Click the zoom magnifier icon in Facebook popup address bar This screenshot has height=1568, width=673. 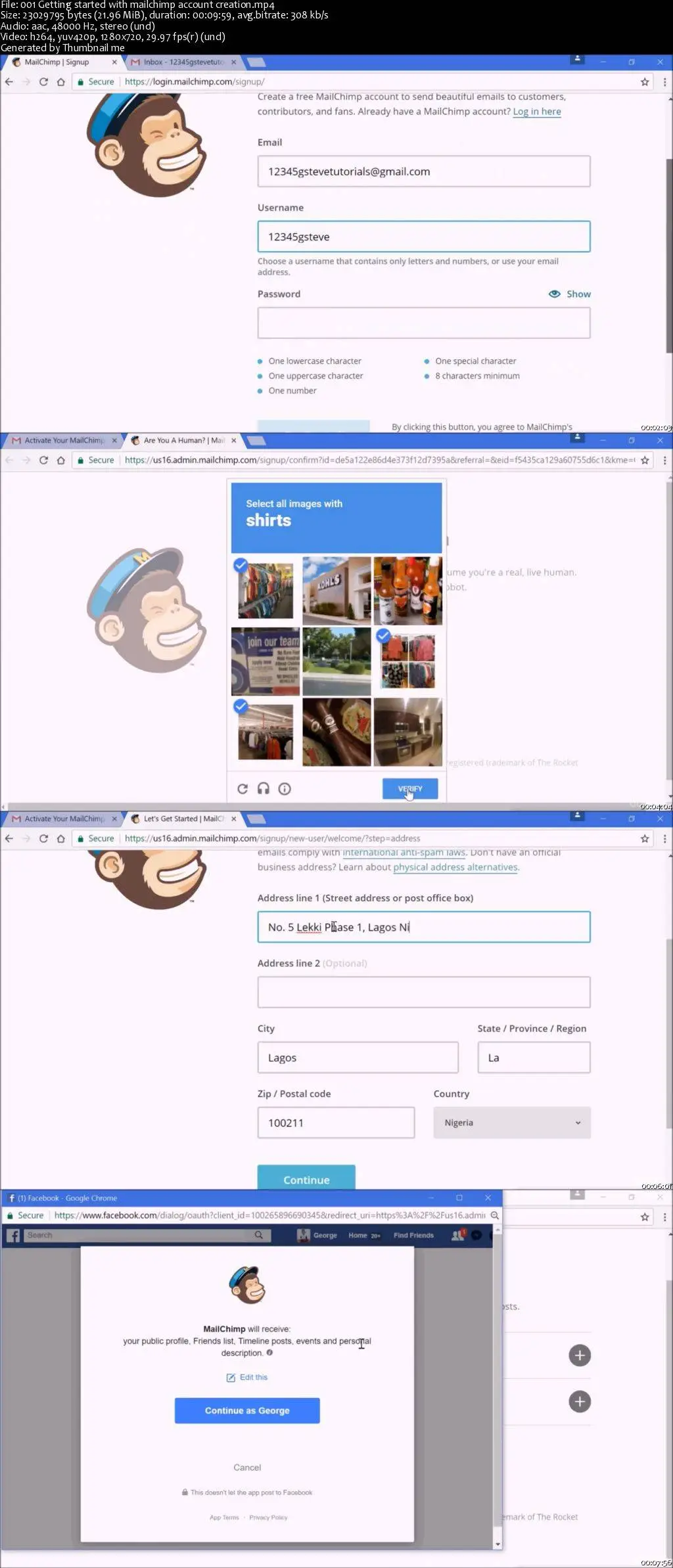point(494,1215)
